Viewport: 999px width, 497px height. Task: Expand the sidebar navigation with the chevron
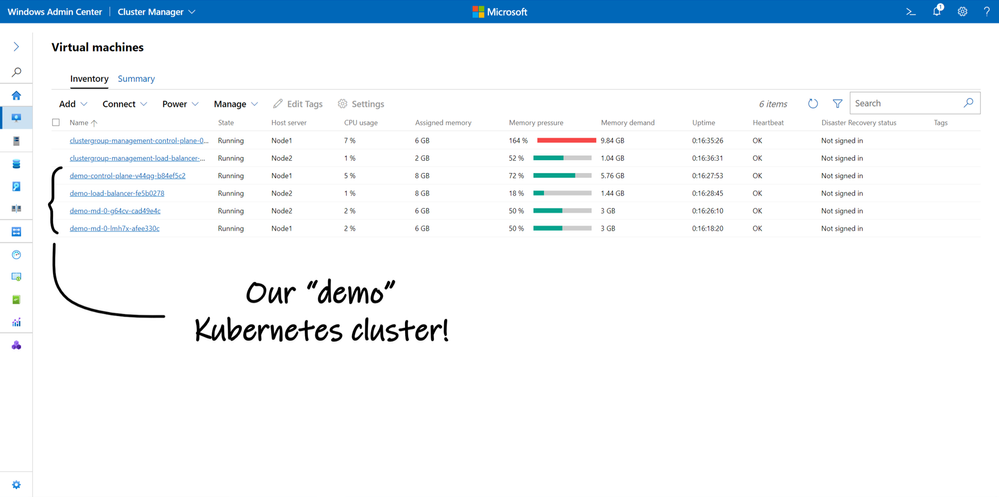click(x=17, y=47)
